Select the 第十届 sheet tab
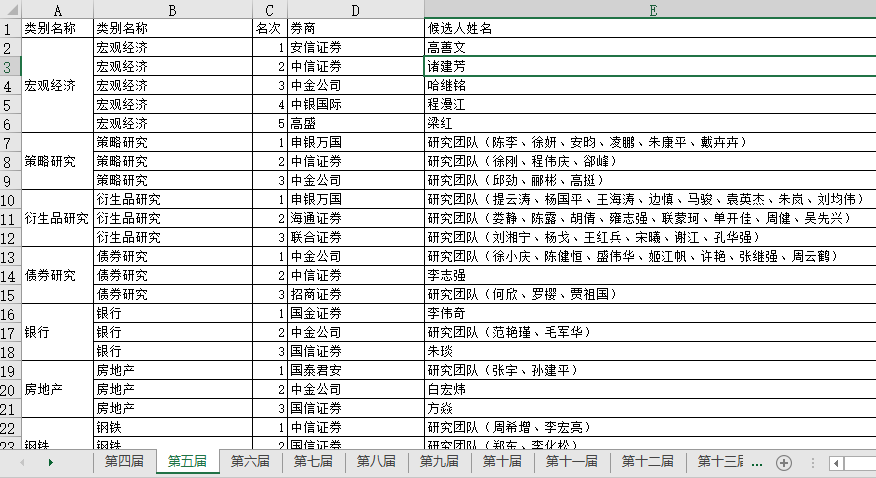 (503, 461)
